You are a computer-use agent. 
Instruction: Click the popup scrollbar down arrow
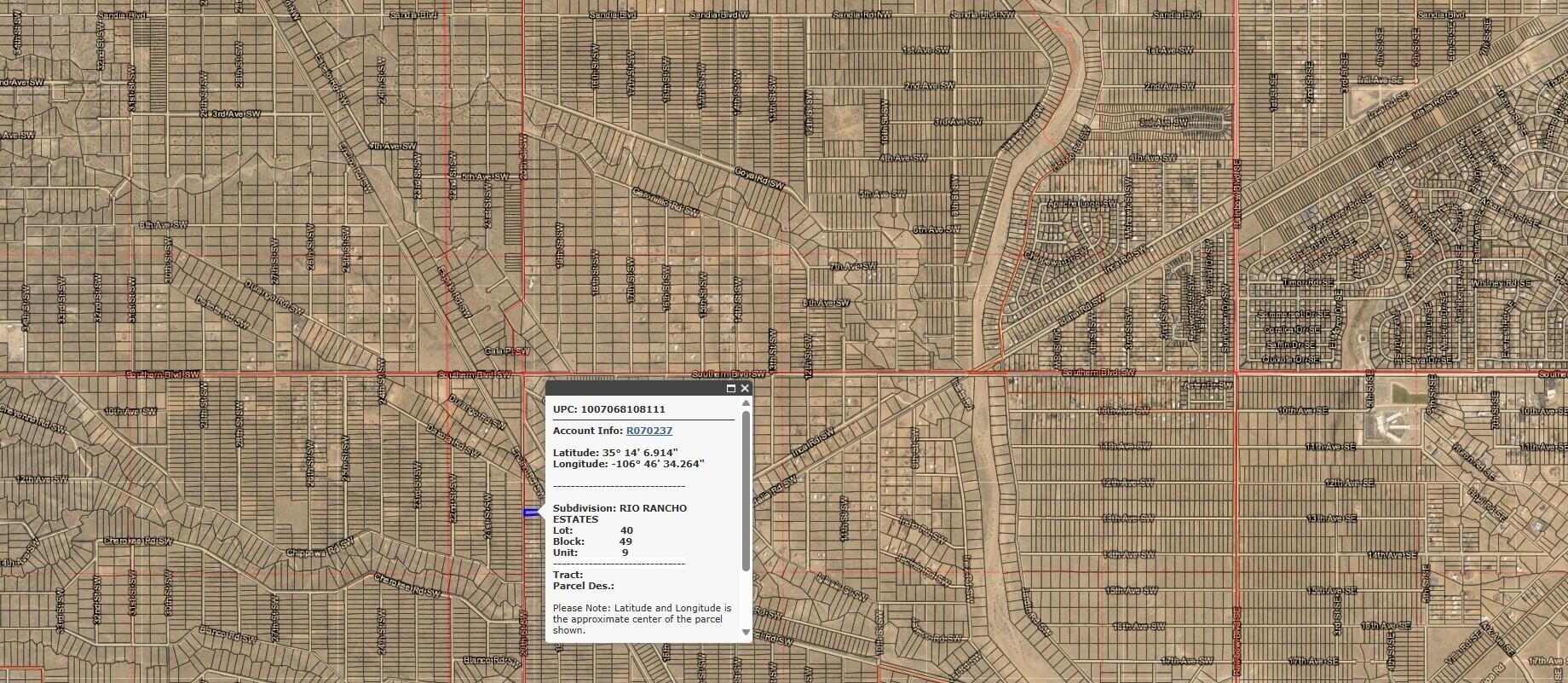point(746,633)
